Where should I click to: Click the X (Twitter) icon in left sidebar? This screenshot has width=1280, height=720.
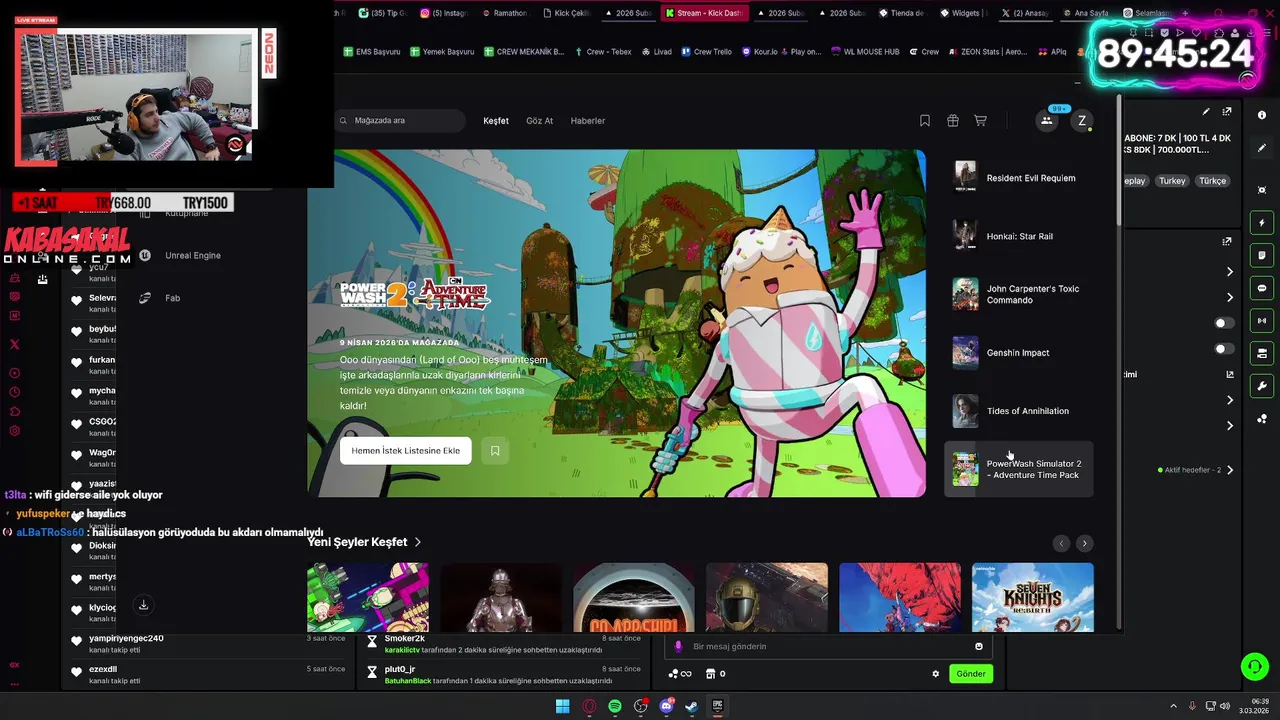pos(15,344)
